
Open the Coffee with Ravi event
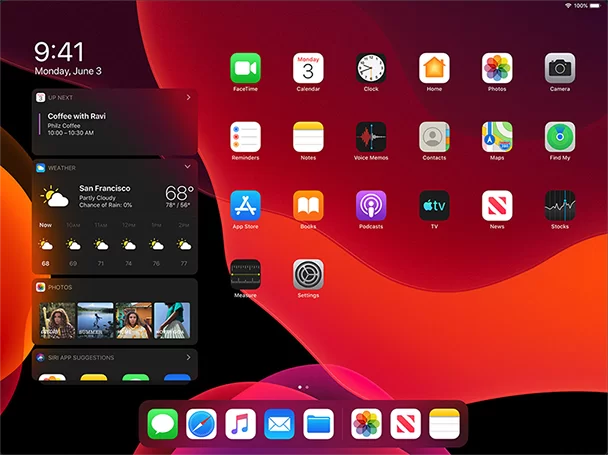pos(76,124)
